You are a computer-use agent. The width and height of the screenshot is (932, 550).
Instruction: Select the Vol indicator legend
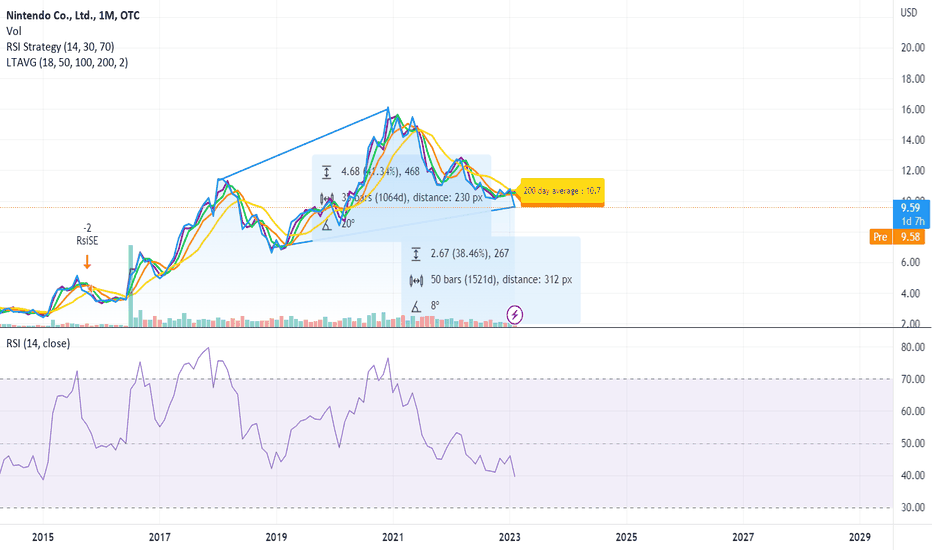click(x=14, y=31)
